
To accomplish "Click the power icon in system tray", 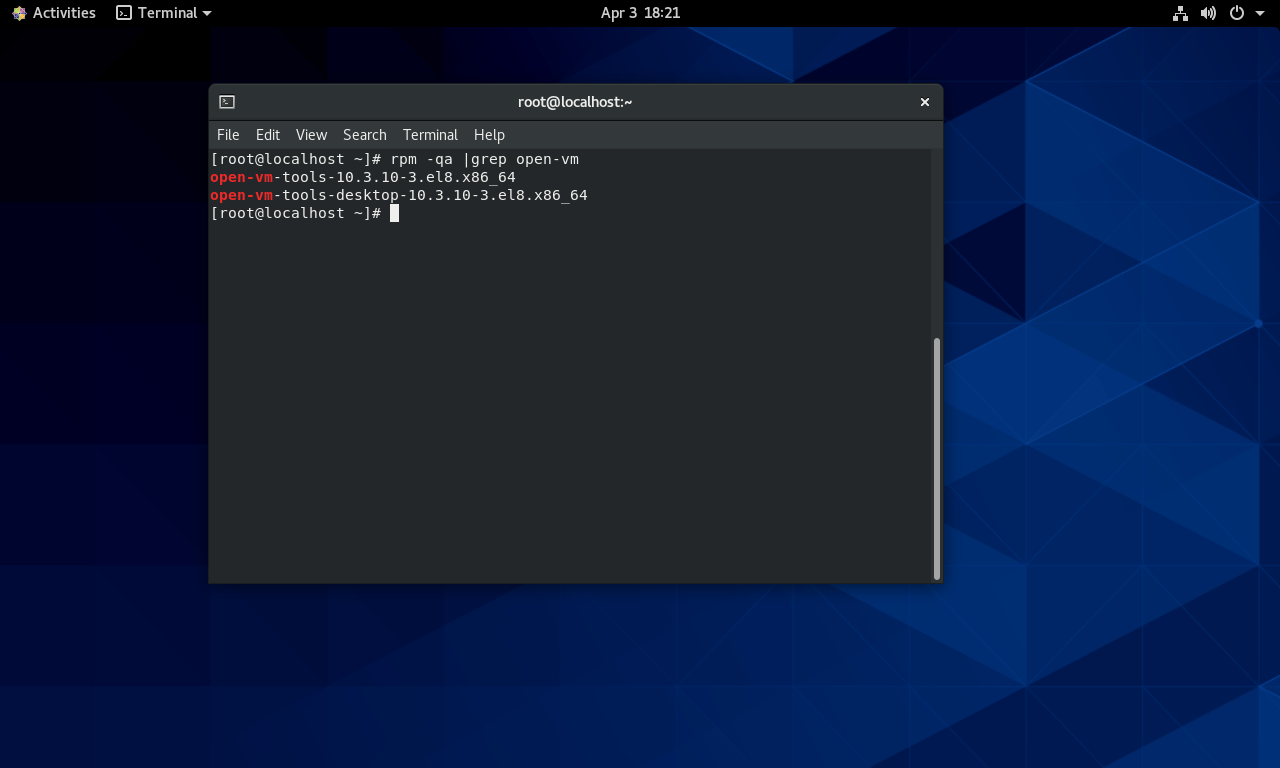I will click(1237, 13).
